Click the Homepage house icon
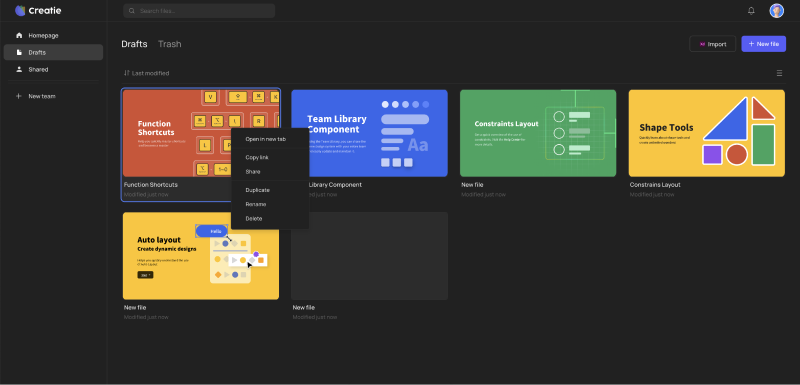 coord(19,36)
